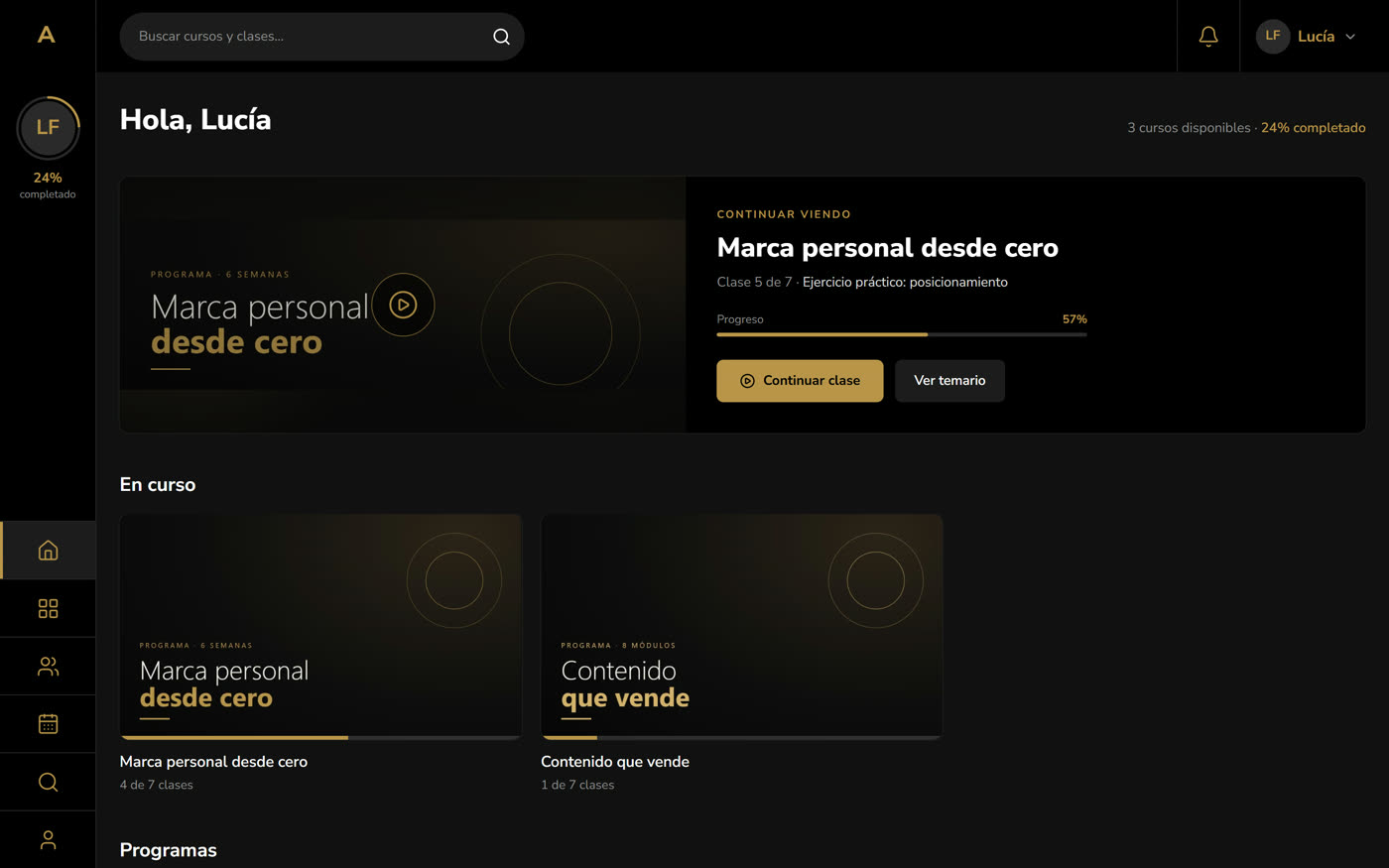Viewport: 1389px width, 868px height.
Task: Open the Marca personal desde cero card thumbnail
Action: 320,627
